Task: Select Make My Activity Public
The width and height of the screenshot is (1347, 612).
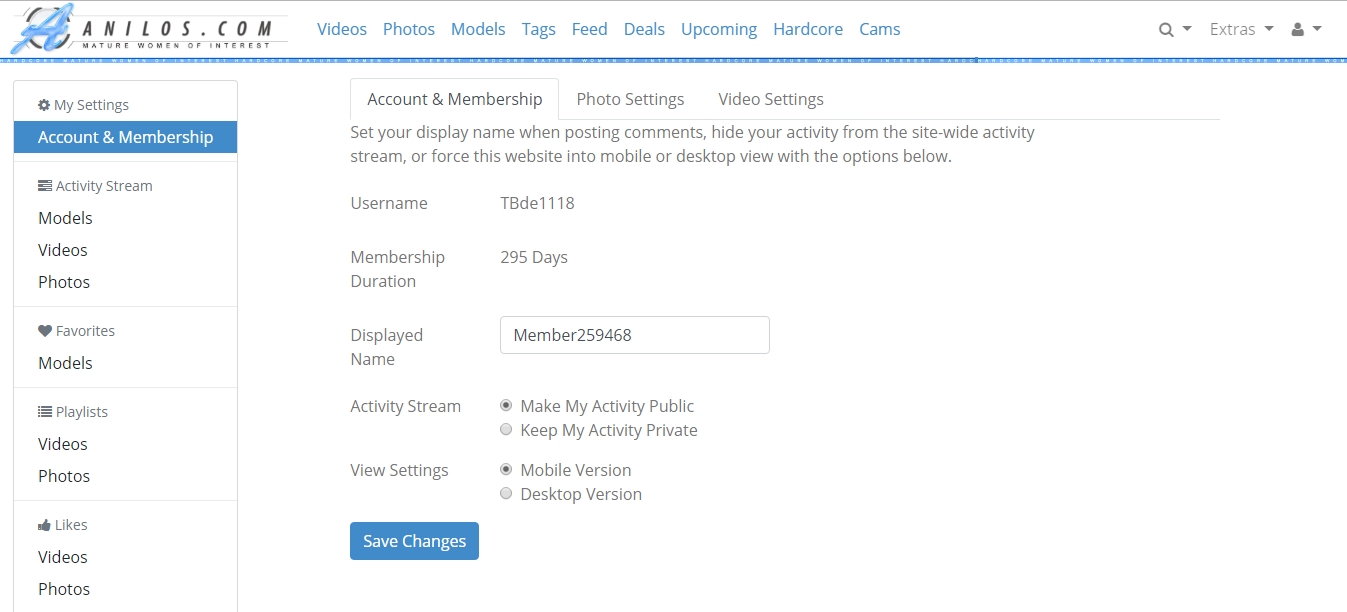Action: pyautogui.click(x=506, y=406)
